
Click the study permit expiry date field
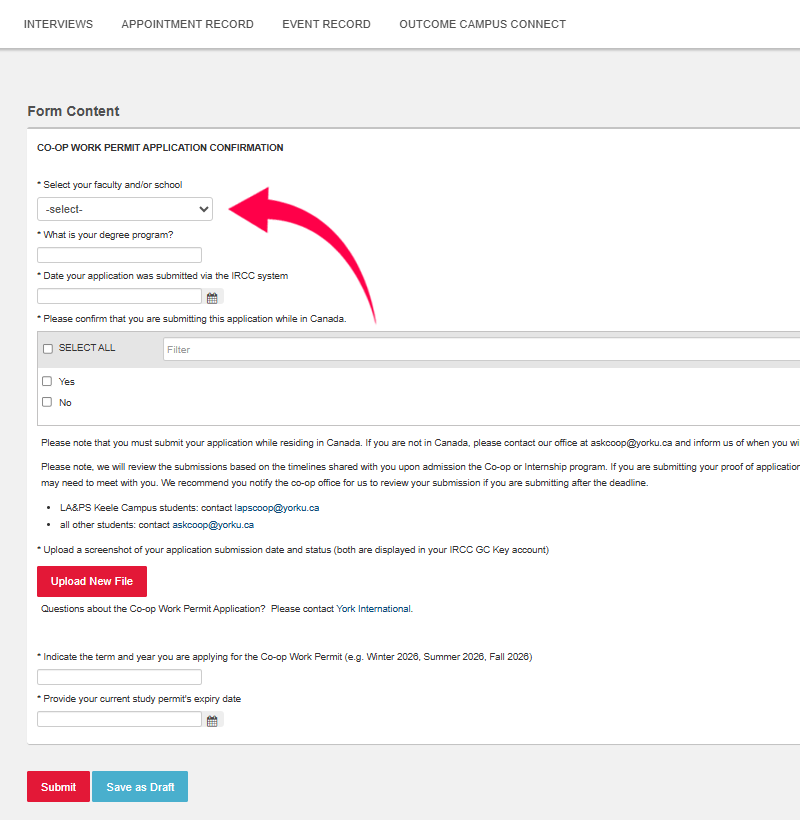(119, 719)
